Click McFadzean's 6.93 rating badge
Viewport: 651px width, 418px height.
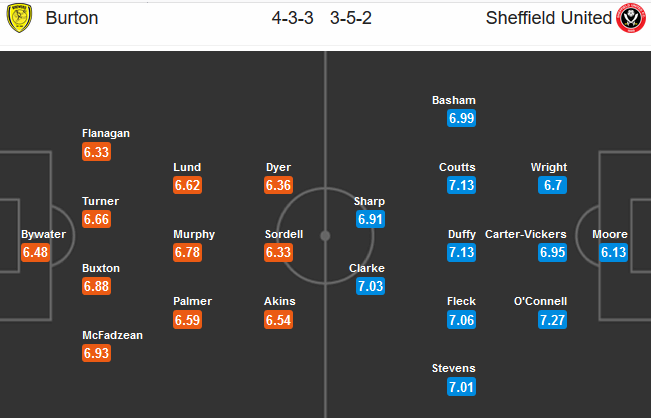click(97, 353)
